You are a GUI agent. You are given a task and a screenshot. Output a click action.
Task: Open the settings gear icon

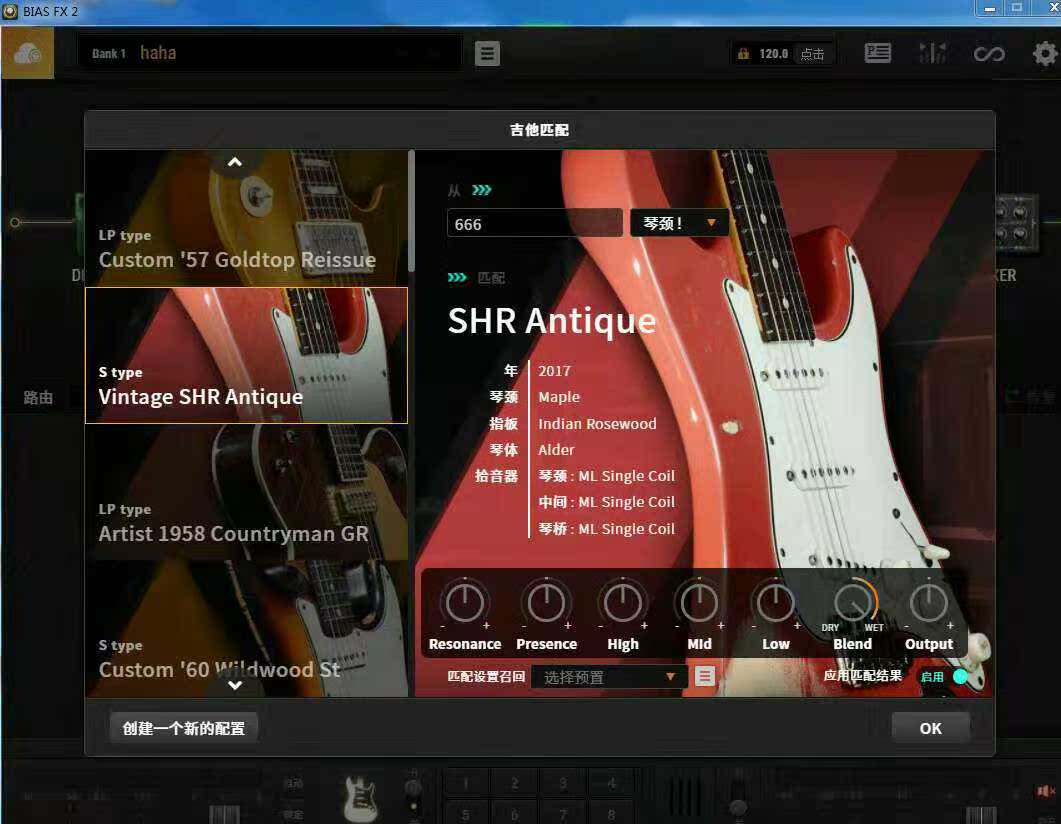[1045, 53]
